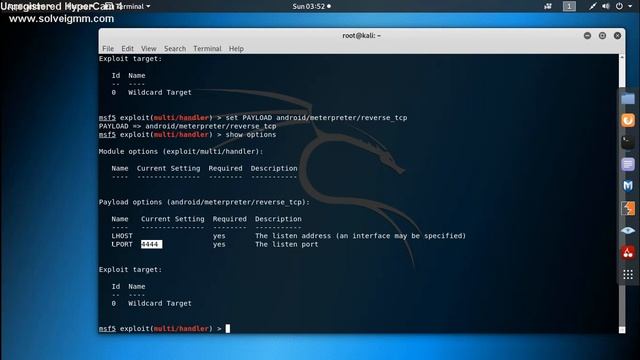The height and width of the screenshot is (360, 640).
Task: Show all applications grid icon
Action: click(628, 275)
